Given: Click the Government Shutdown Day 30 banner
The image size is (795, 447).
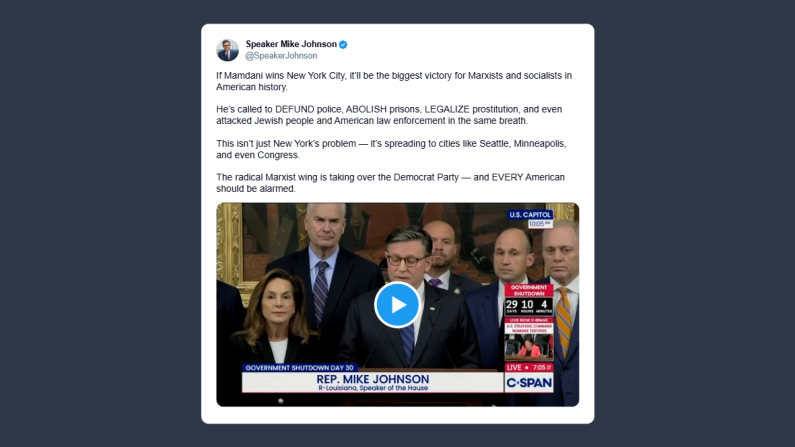Looking at the screenshot, I should point(299,367).
